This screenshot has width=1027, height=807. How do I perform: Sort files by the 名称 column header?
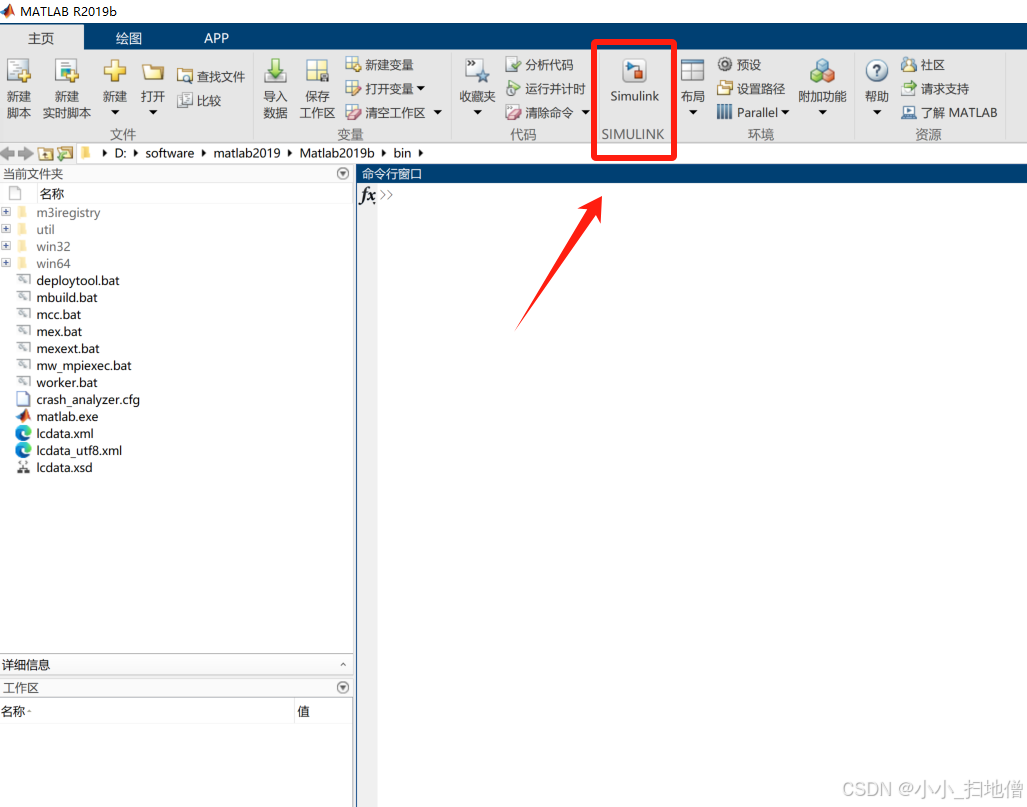pyautogui.click(x=52, y=193)
